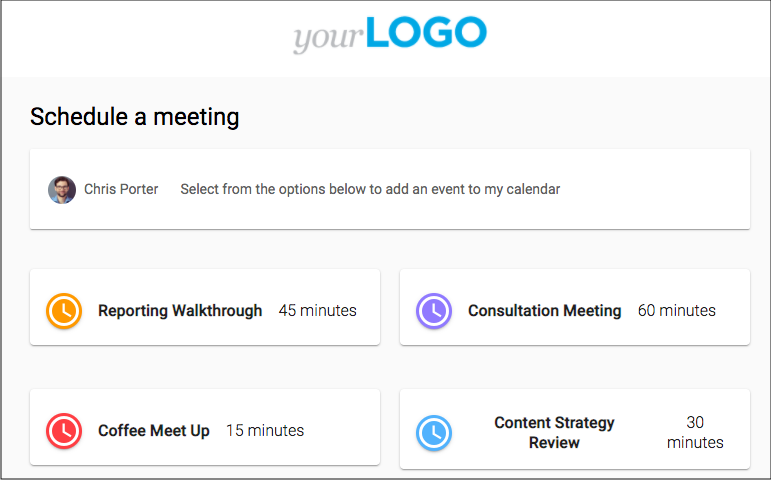Viewport: 771px width, 480px height.
Task: Click the orange clock icon
Action: (x=64, y=311)
